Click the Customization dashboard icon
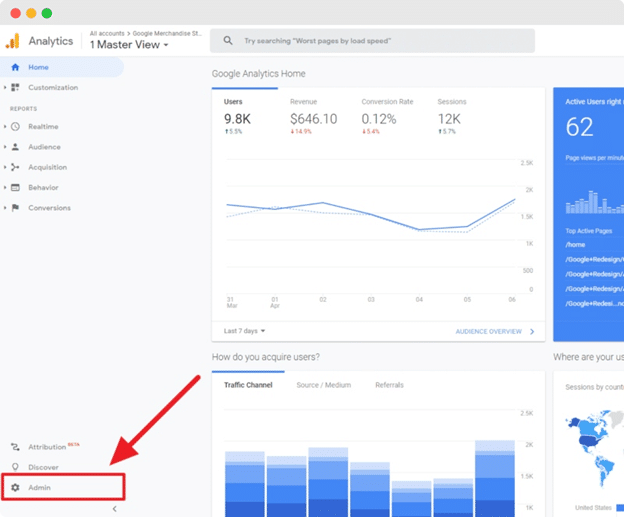624x517 pixels. click(15, 88)
